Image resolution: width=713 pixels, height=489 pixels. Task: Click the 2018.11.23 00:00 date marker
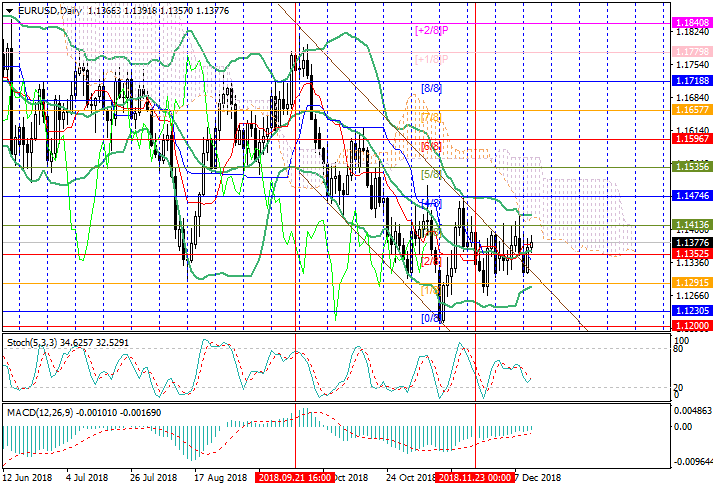point(474,479)
